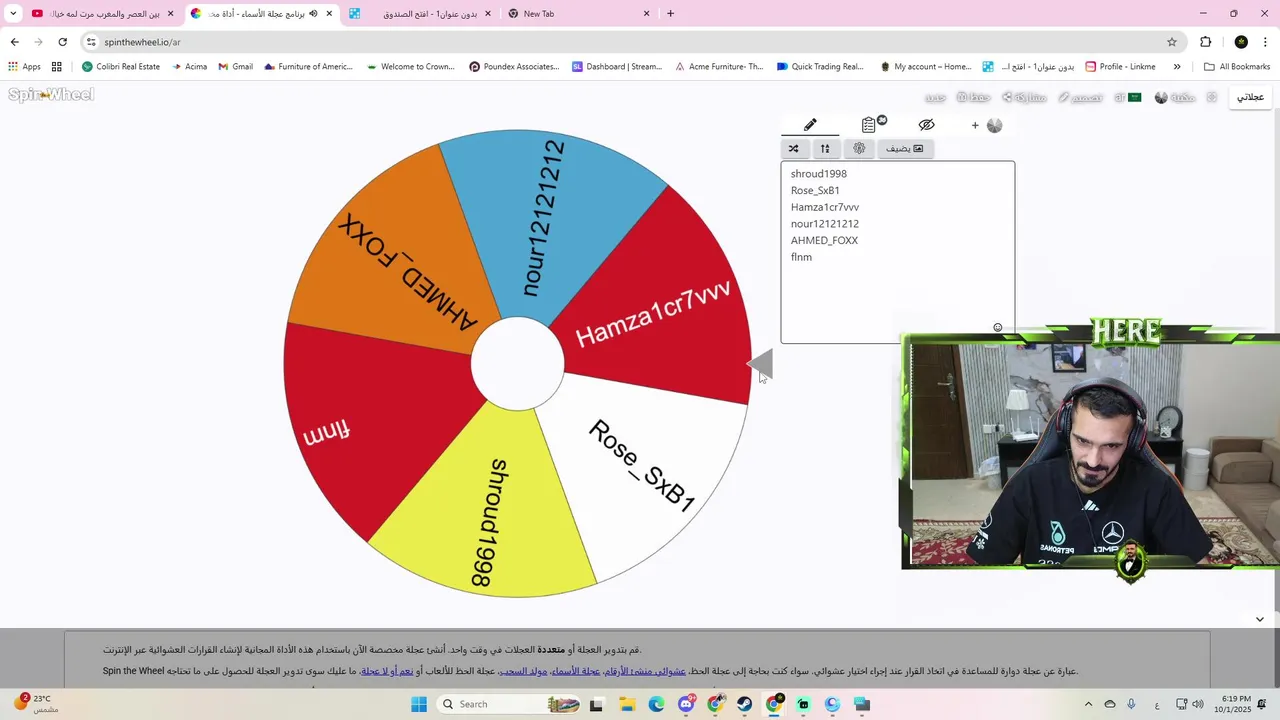1280x720 pixels.
Task: Click the Spin the Wheel logo
Action: [51, 95]
